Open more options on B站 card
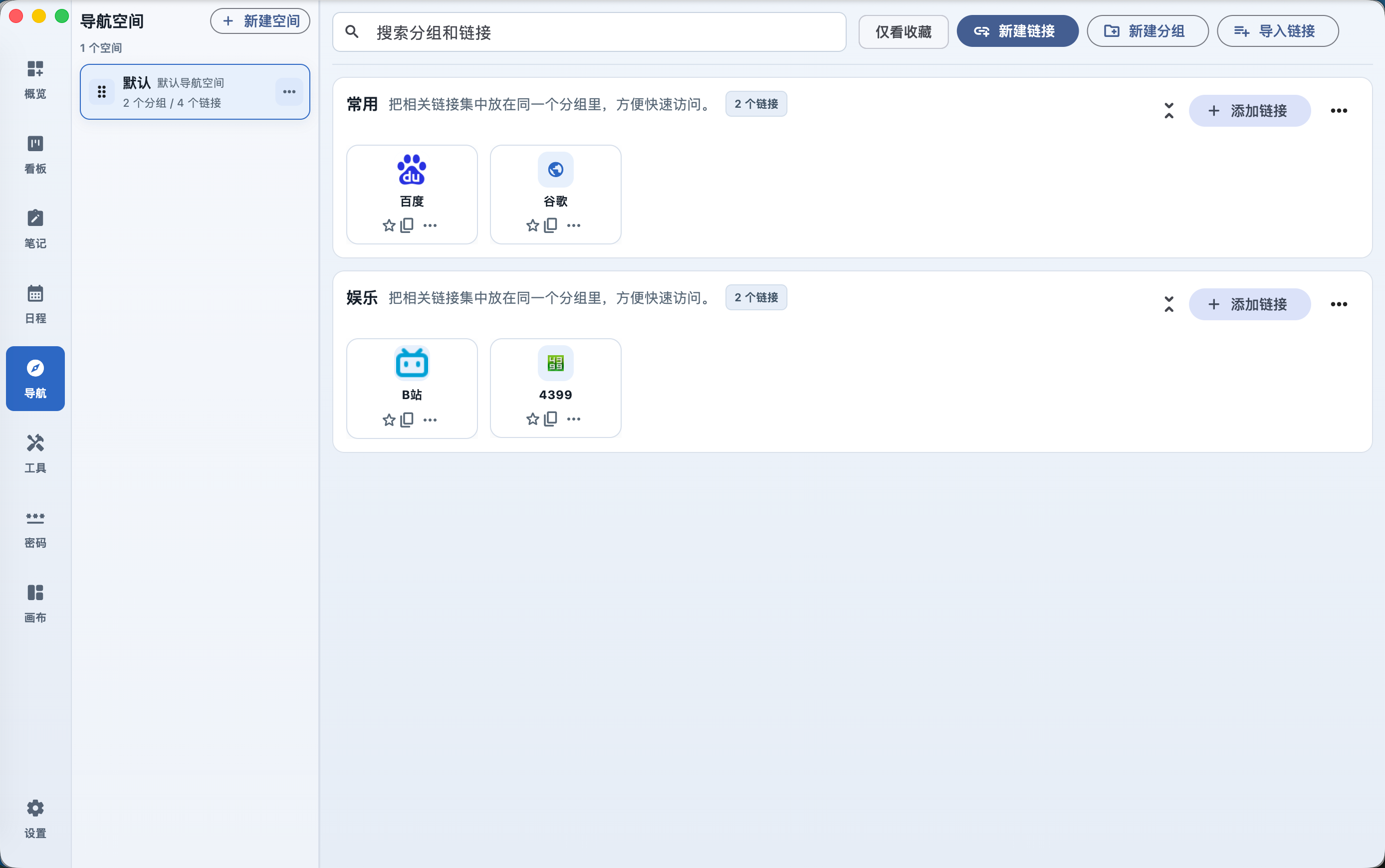This screenshot has width=1385, height=868. (430, 420)
